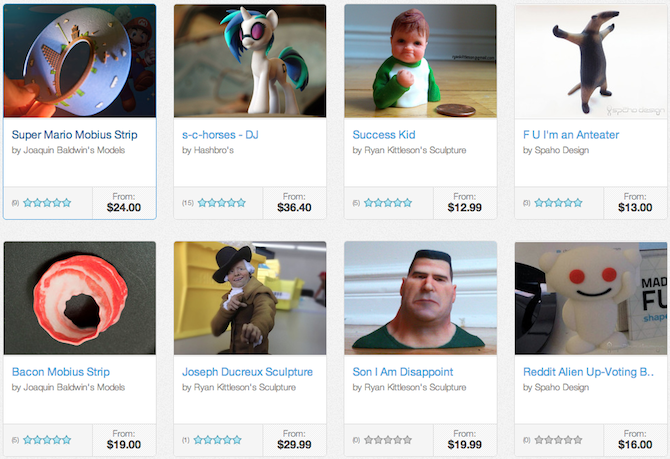
Task: Open the Super Mario Mobius Strip thumbnail
Action: pos(80,61)
